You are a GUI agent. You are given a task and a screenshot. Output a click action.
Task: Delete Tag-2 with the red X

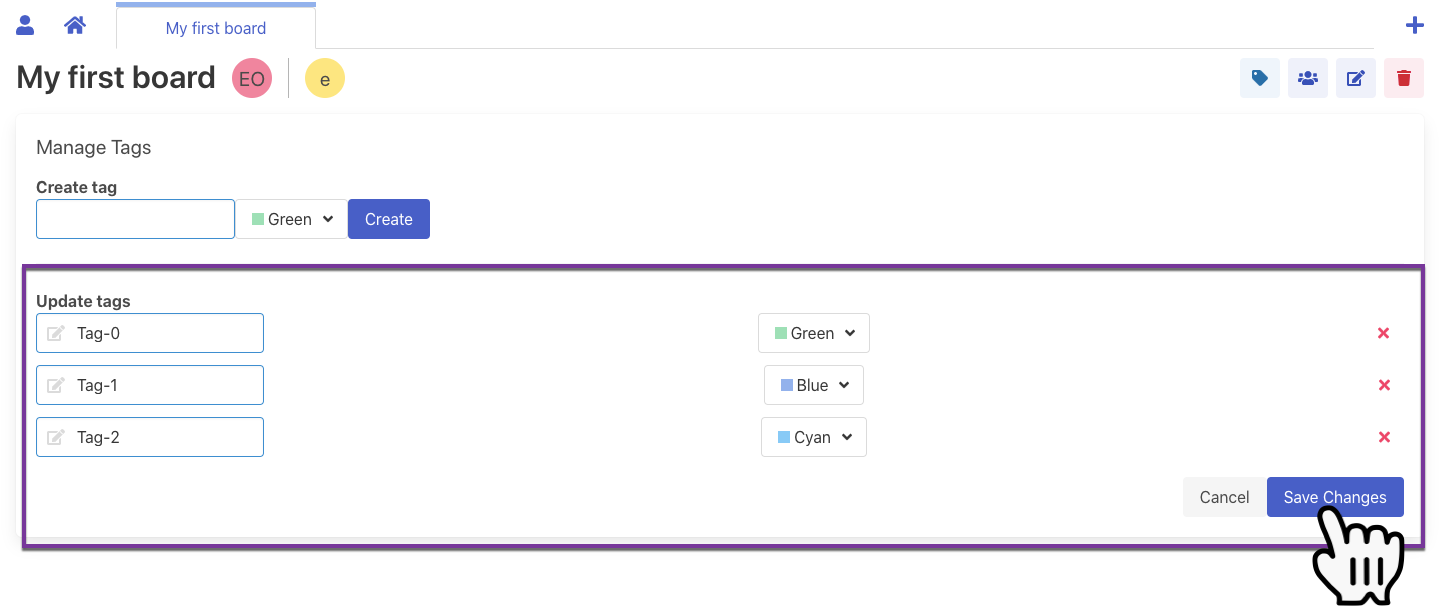(x=1384, y=437)
